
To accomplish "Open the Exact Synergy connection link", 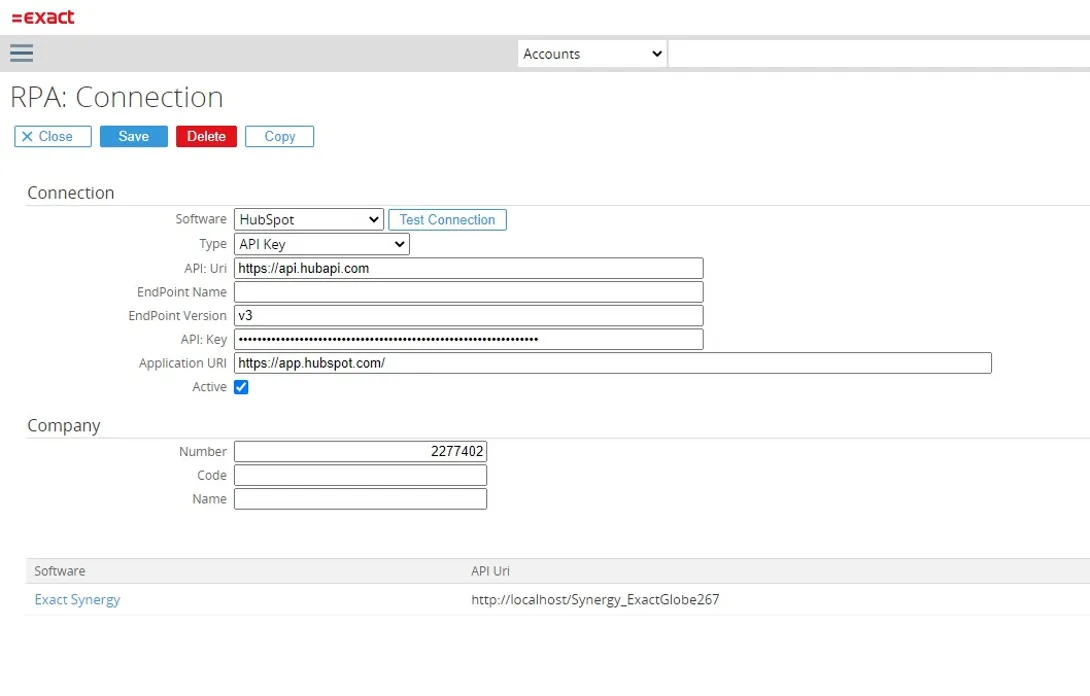I will pyautogui.click(x=77, y=599).
